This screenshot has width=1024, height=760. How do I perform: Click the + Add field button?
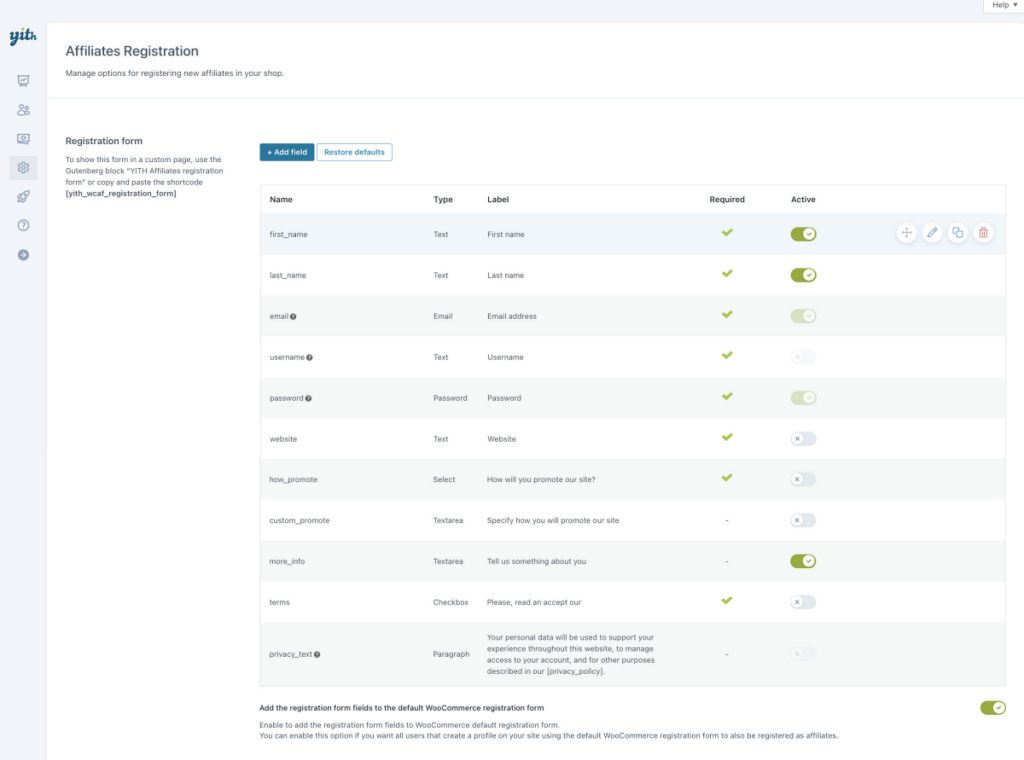pos(286,152)
